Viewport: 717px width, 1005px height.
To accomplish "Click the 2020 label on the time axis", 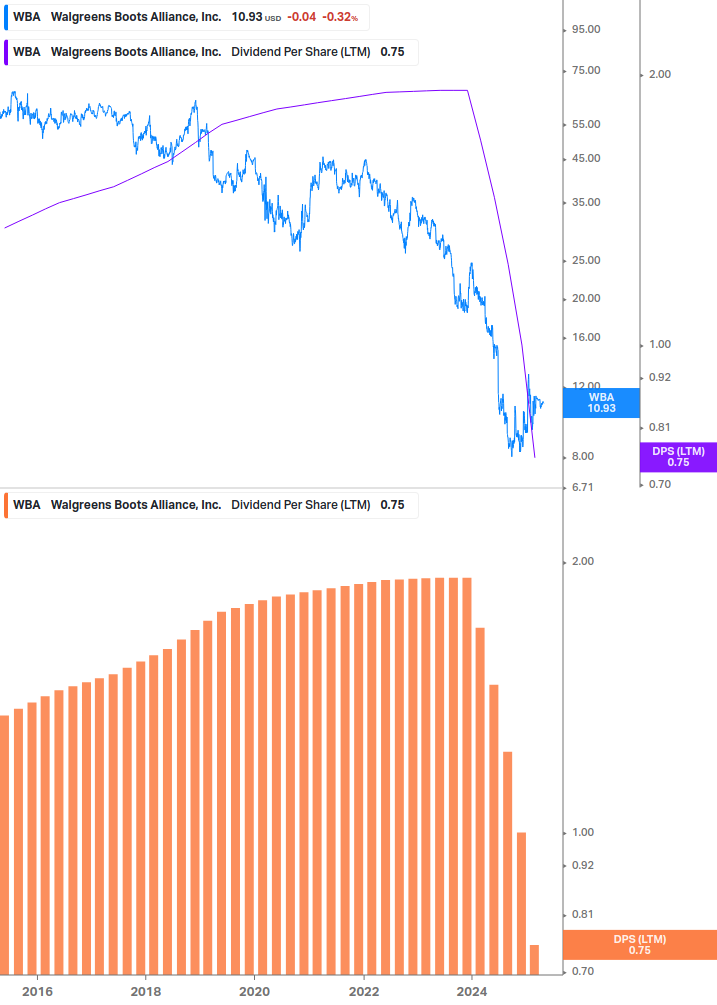I will click(254, 992).
